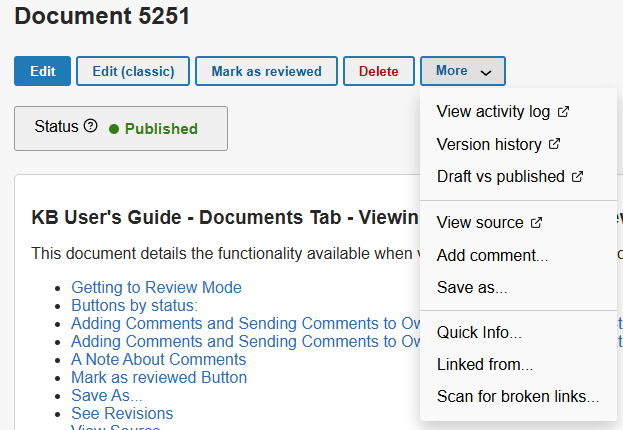Open the Buttons by status link
Screen dimensions: 623x430
(134, 305)
